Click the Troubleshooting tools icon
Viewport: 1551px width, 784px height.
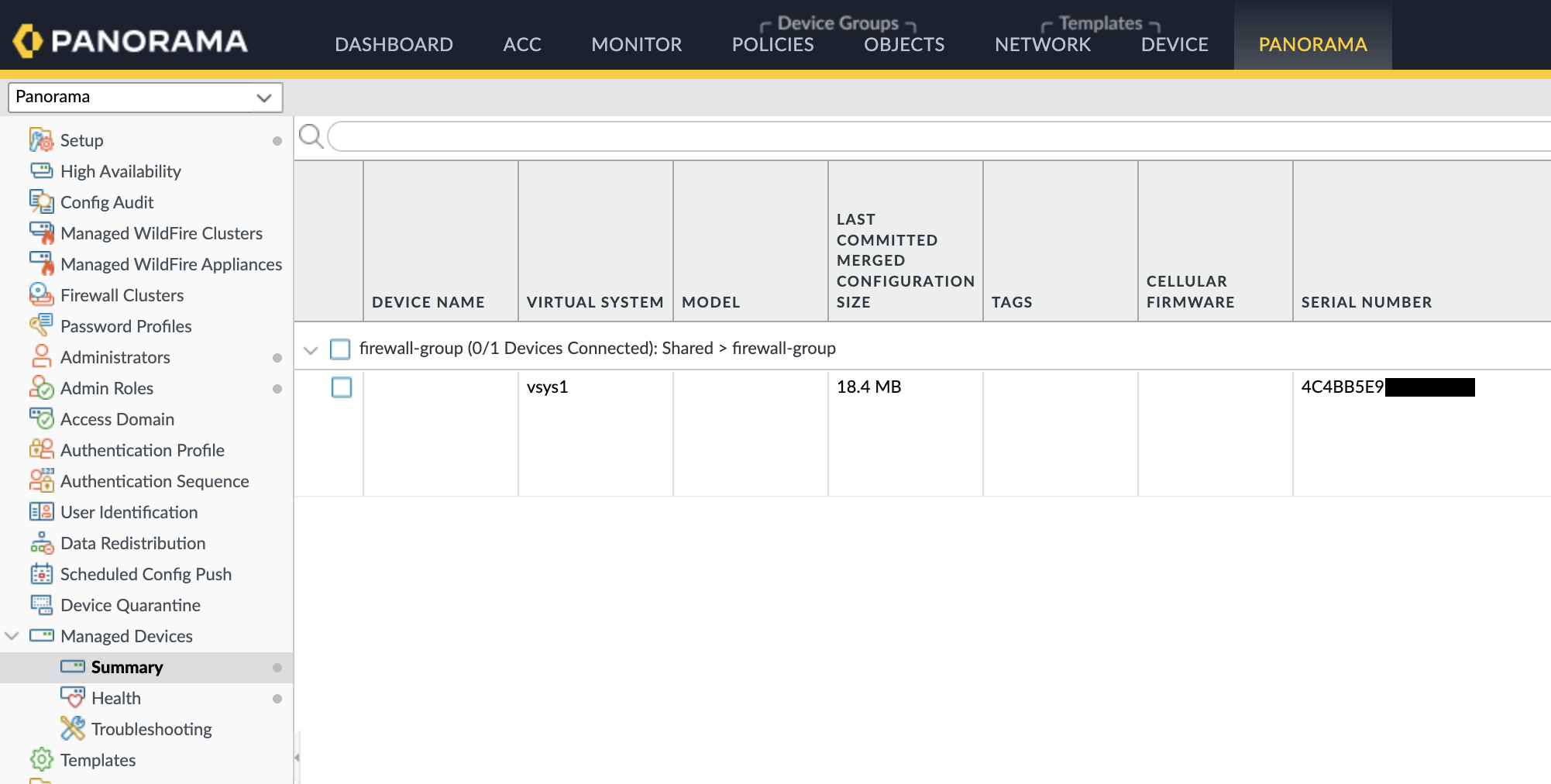pos(72,729)
